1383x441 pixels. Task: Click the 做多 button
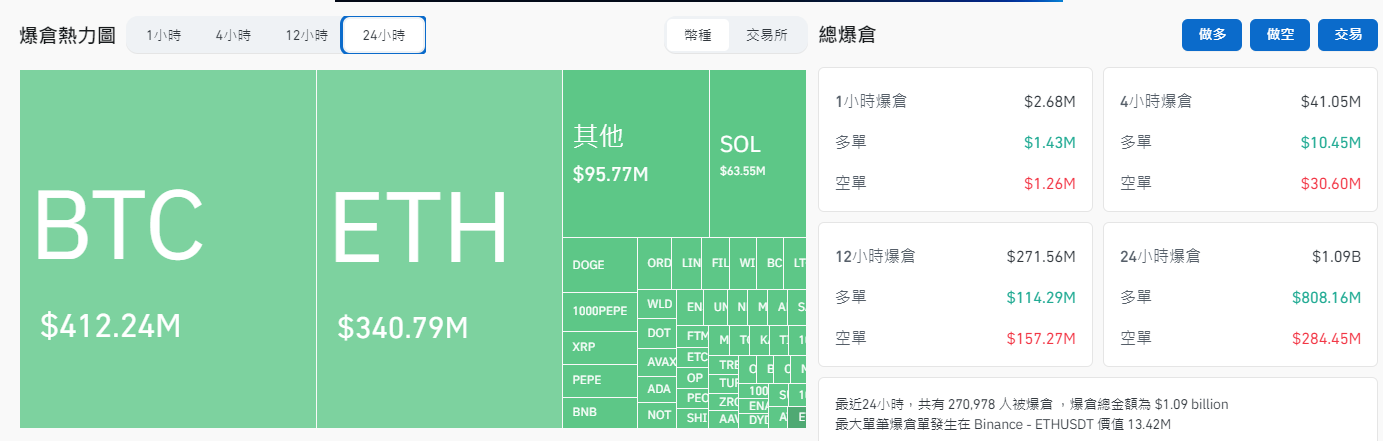[x=1212, y=34]
